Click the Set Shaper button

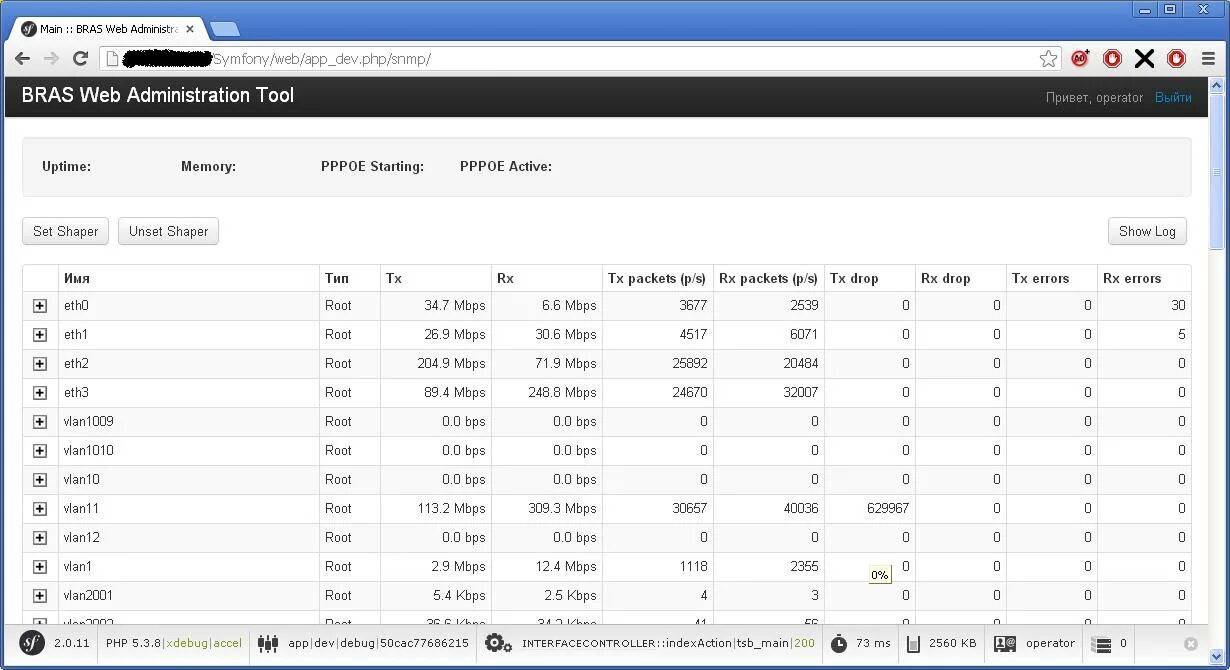pyautogui.click(x=66, y=231)
